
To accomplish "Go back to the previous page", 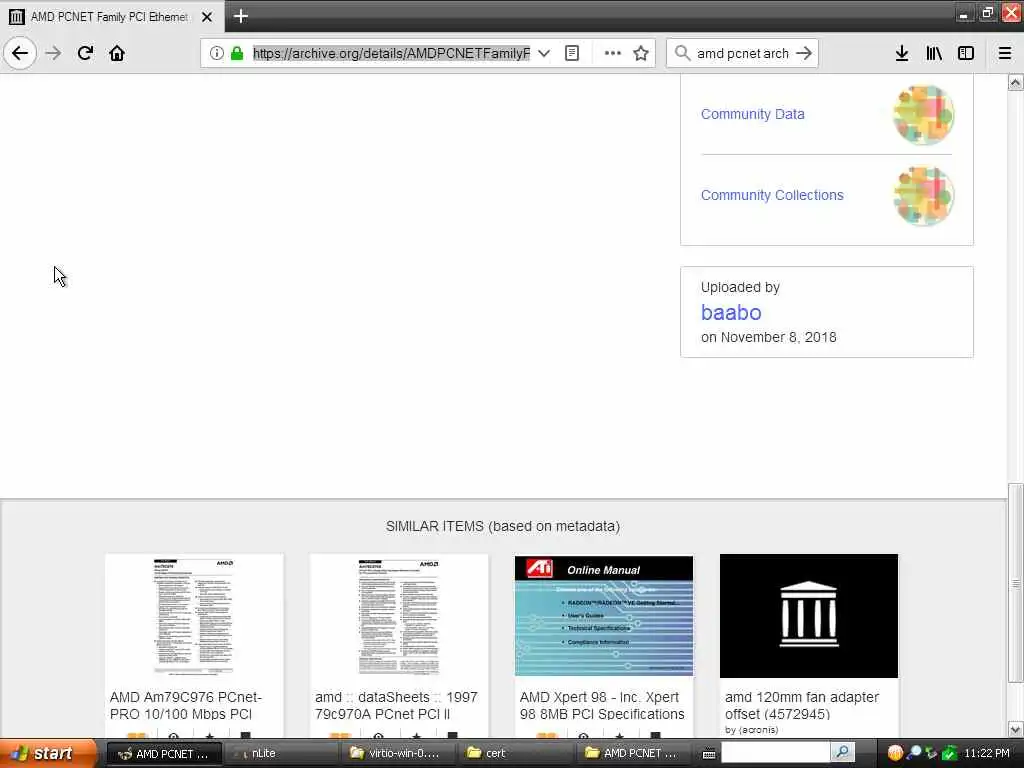I will click(20, 53).
